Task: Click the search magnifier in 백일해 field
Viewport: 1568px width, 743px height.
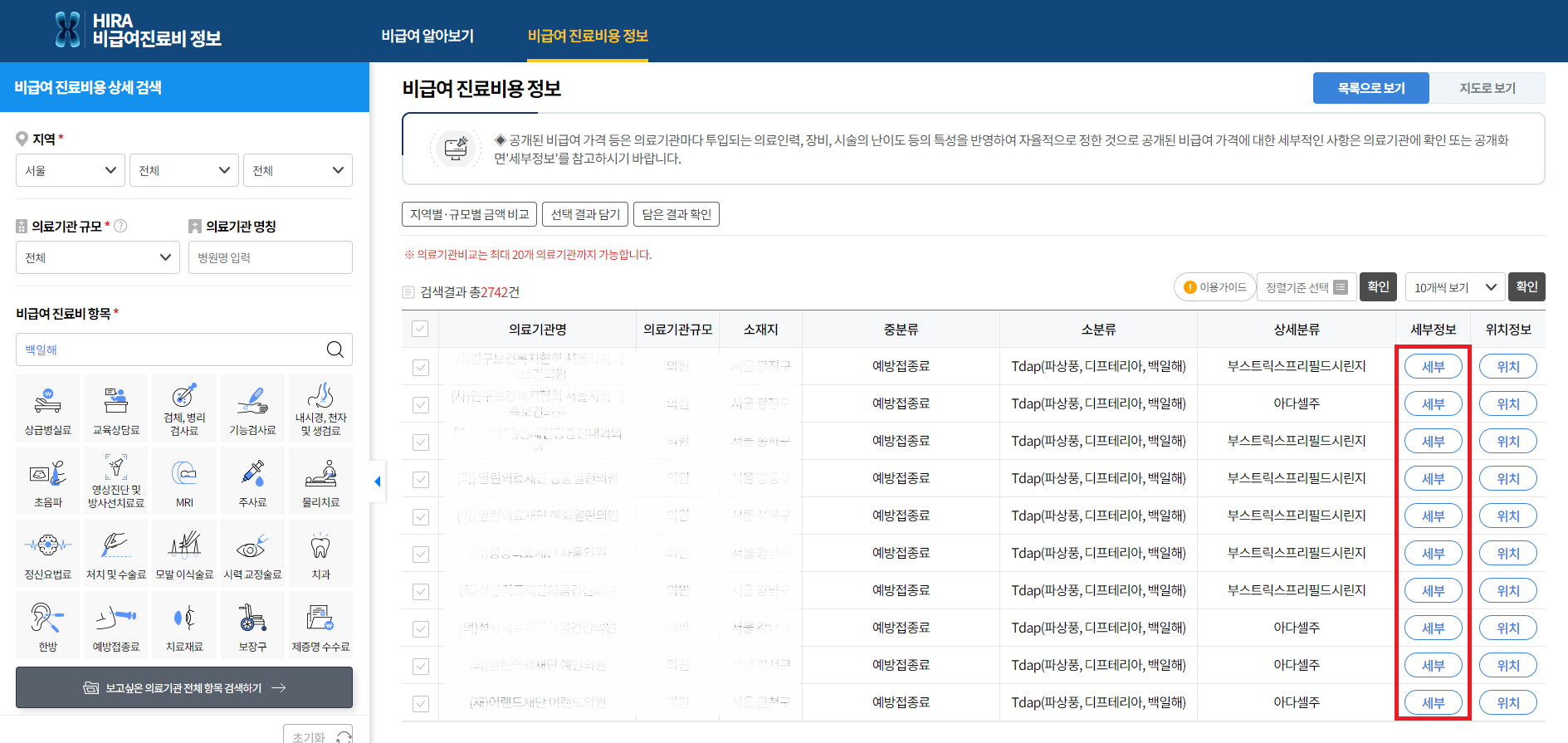Action: 335,350
